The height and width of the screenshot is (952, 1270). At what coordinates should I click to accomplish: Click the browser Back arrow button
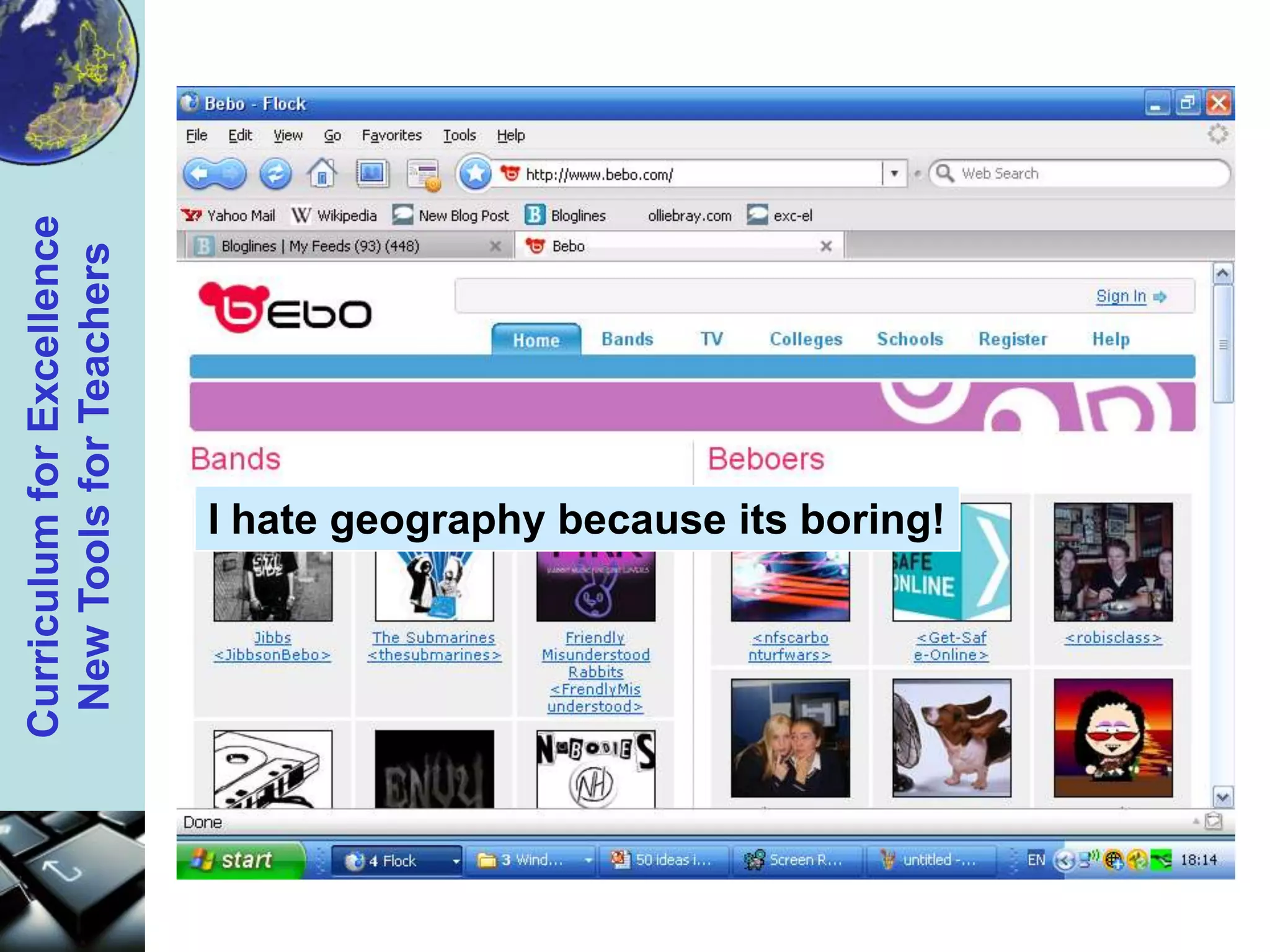(x=198, y=174)
